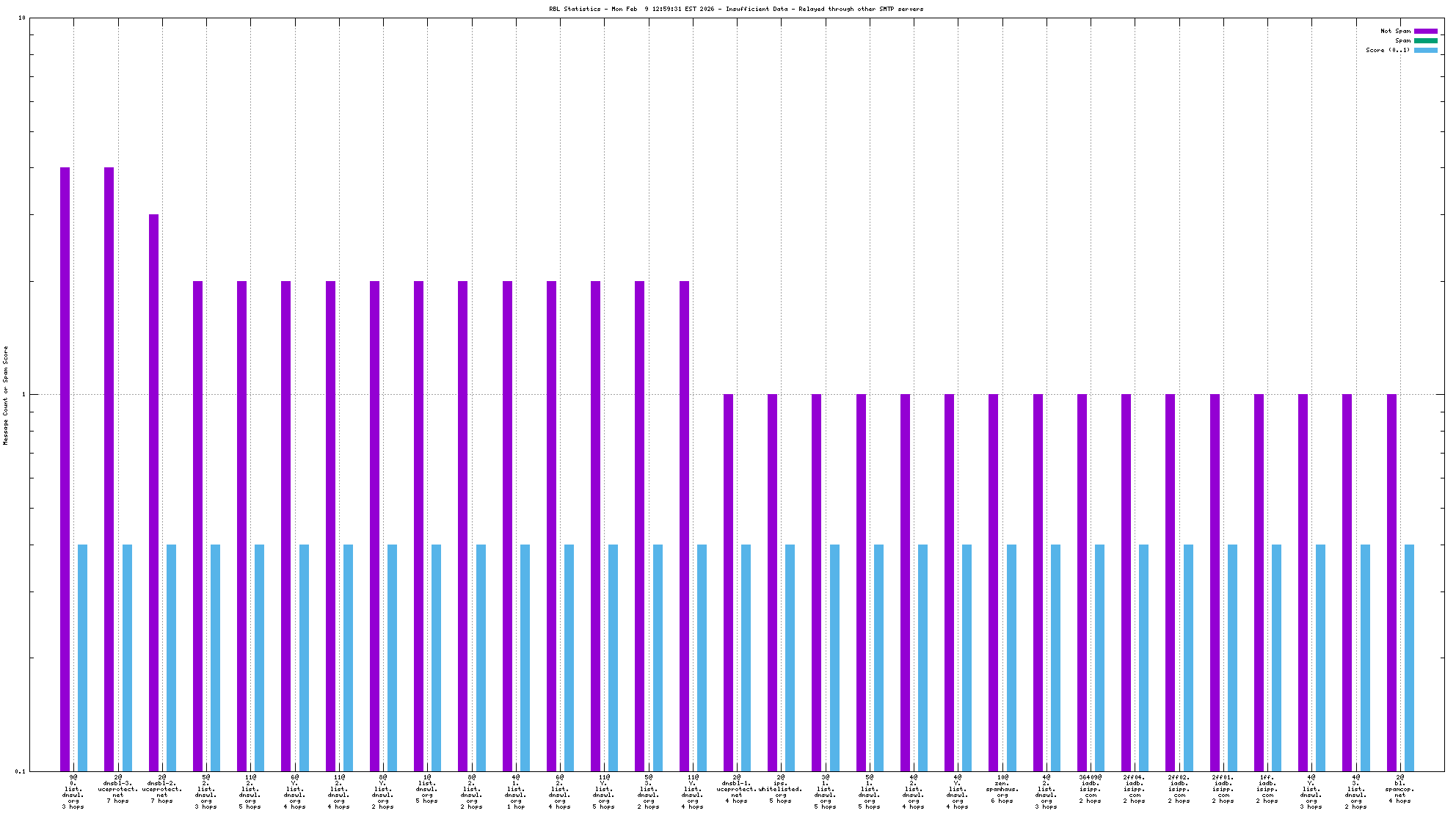Screen dimensions: 1456x819
Task: Click the blue score bar for bl.spamcop.net
Action: coord(1409,658)
